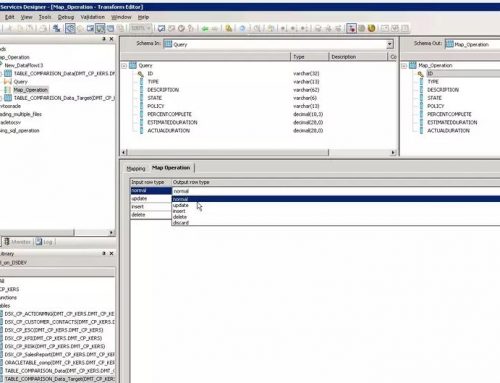The image size is (500, 383).
Task: Click the Log tab icon
Action: (39, 242)
